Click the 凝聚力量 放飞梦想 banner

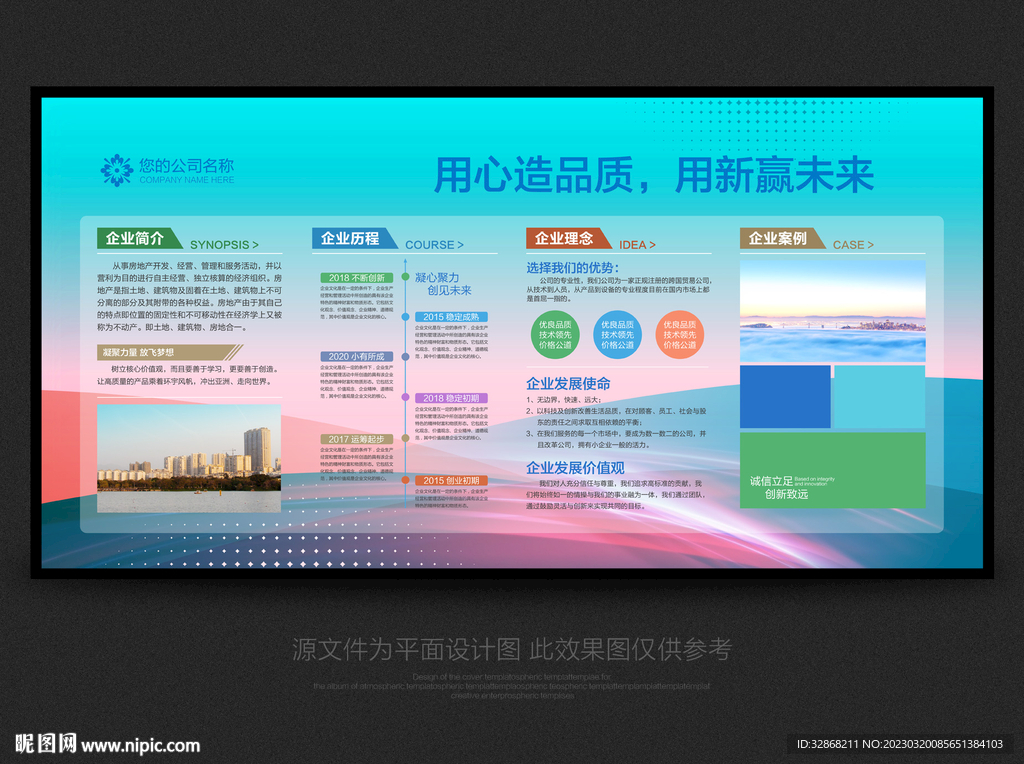(170, 353)
